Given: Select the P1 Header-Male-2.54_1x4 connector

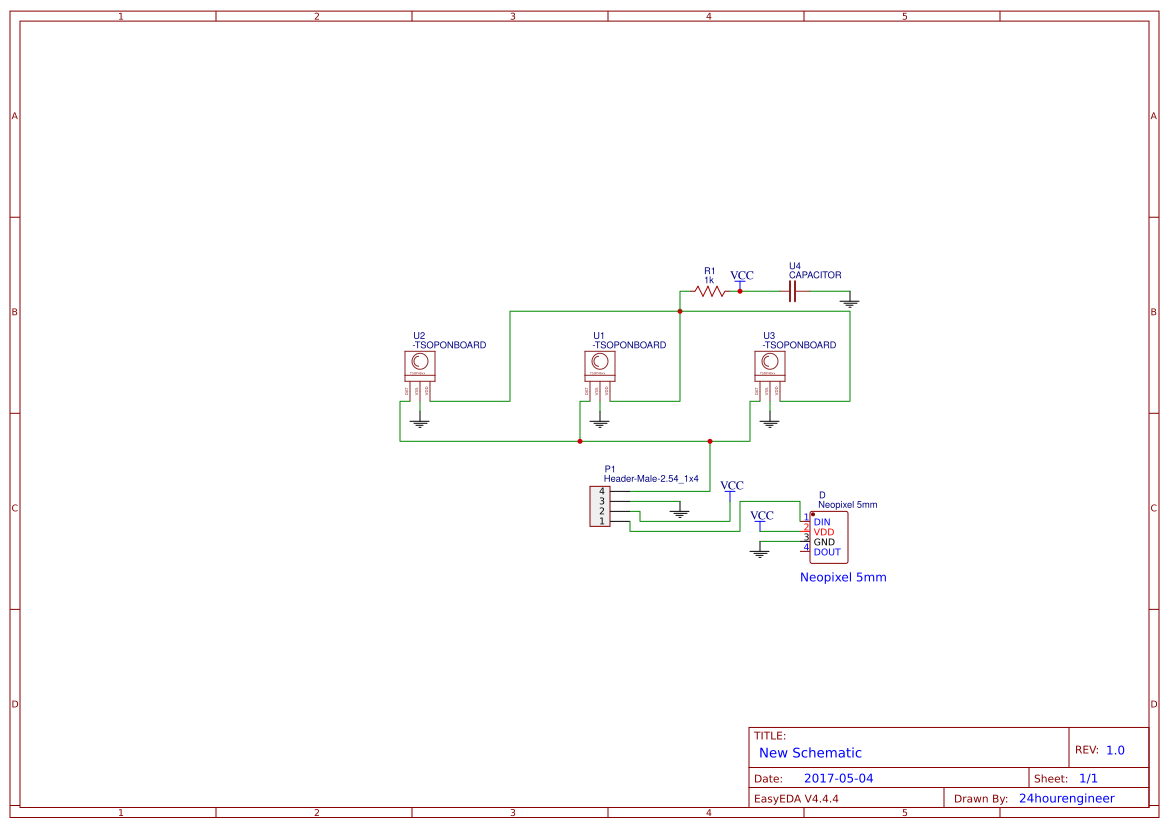Looking at the screenshot, I should click(x=599, y=506).
